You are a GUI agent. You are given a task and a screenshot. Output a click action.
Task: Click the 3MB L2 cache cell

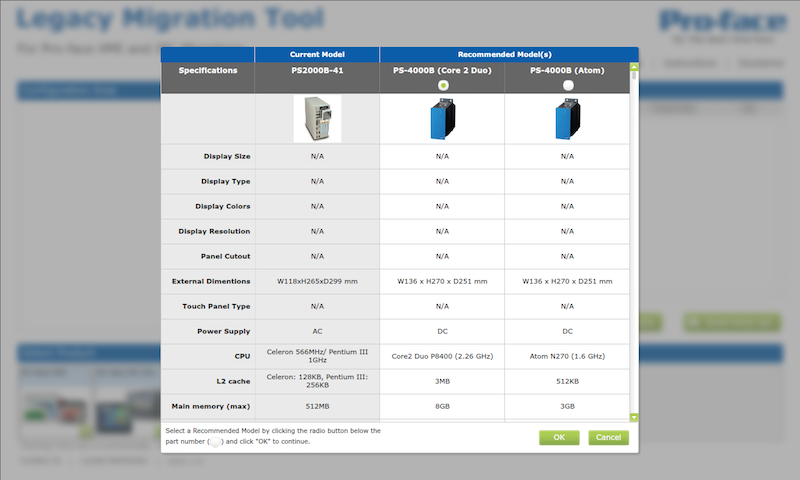442,382
